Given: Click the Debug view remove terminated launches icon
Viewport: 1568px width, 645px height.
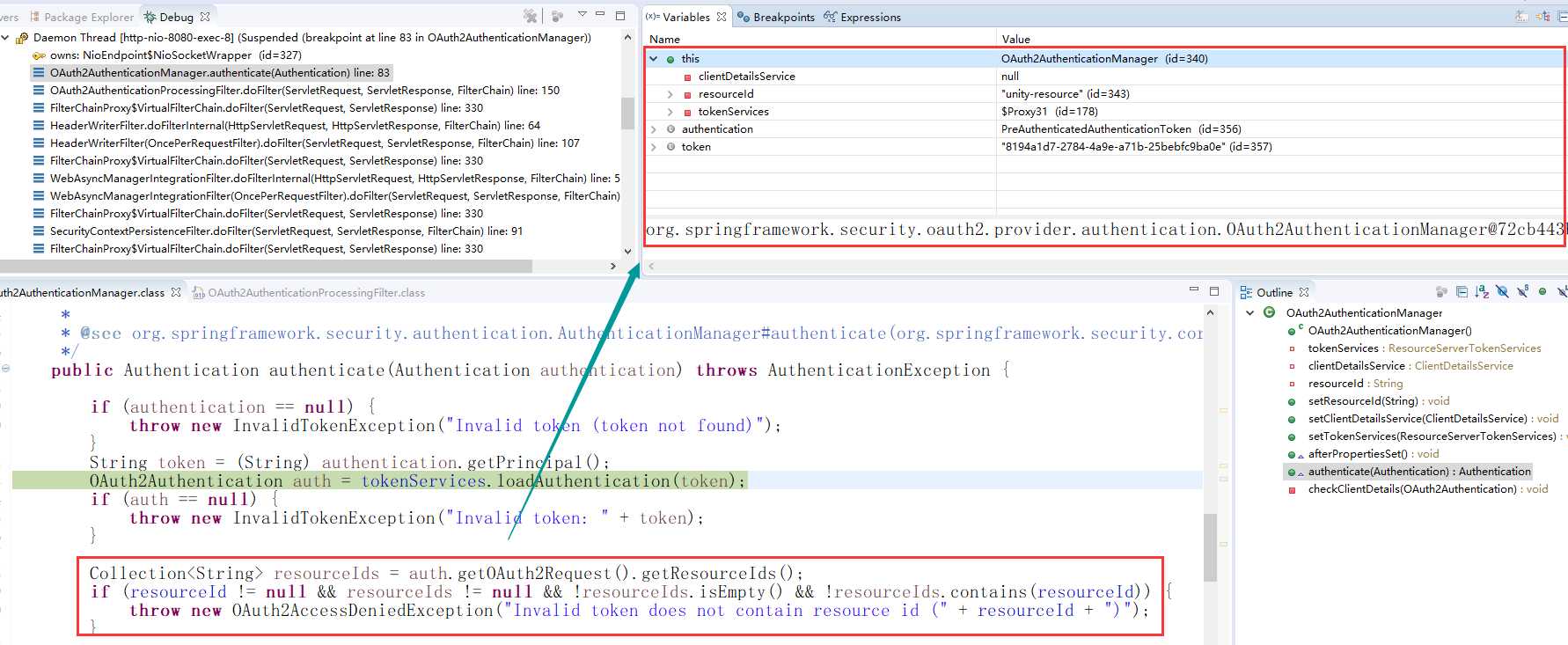Looking at the screenshot, I should [530, 16].
